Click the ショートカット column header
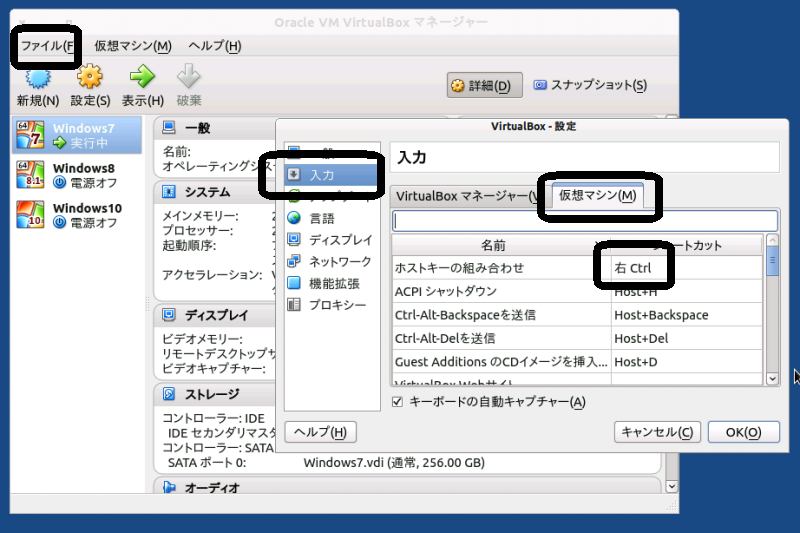 686,245
